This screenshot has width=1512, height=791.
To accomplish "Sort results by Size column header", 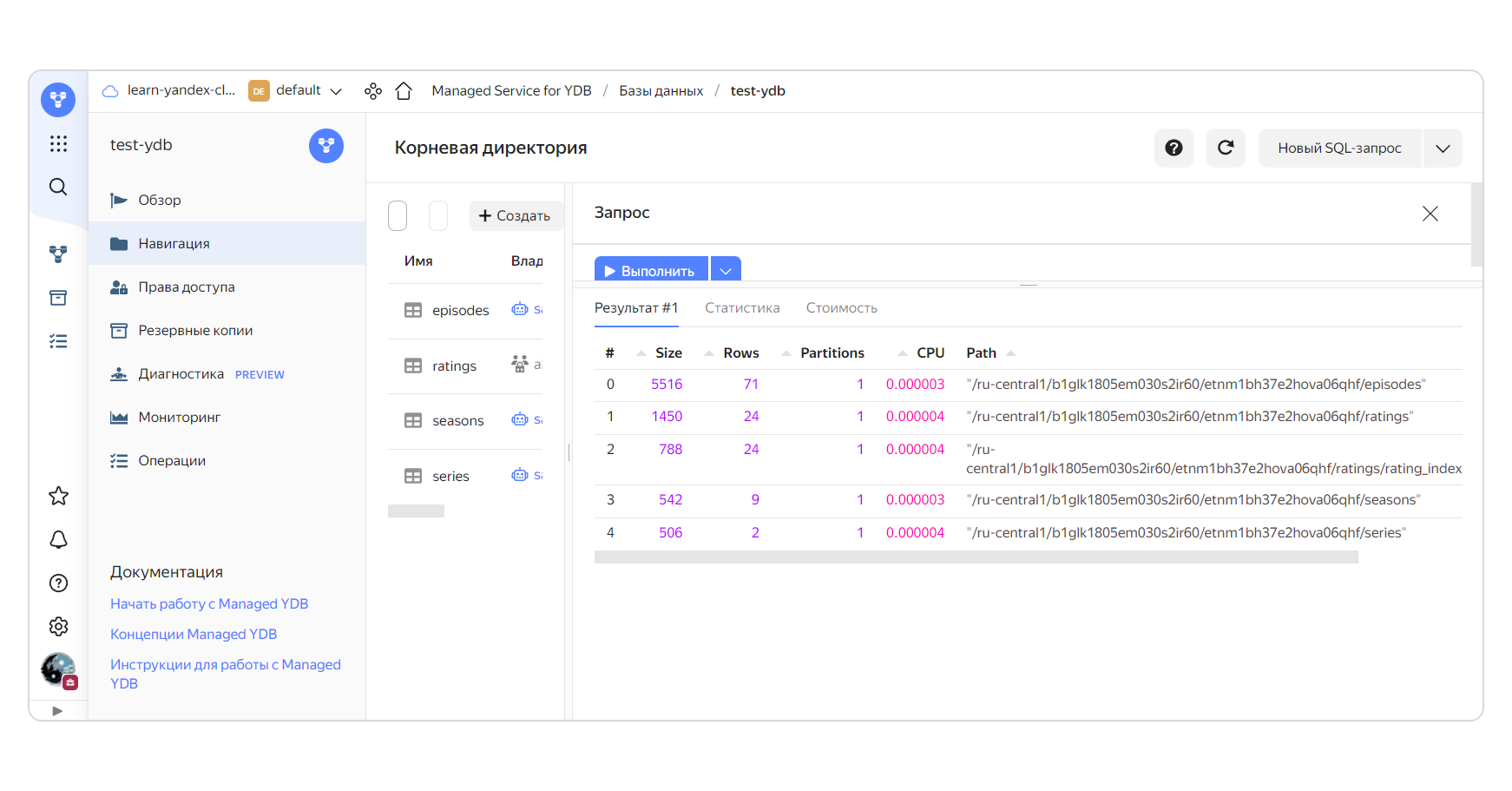I will pos(667,353).
